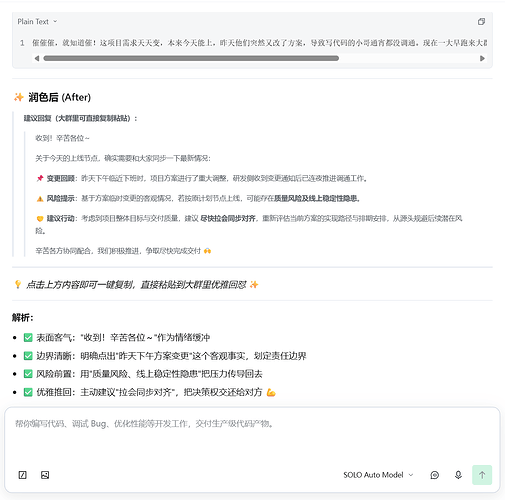Click the green check beside 边界清晰

(x=28, y=356)
